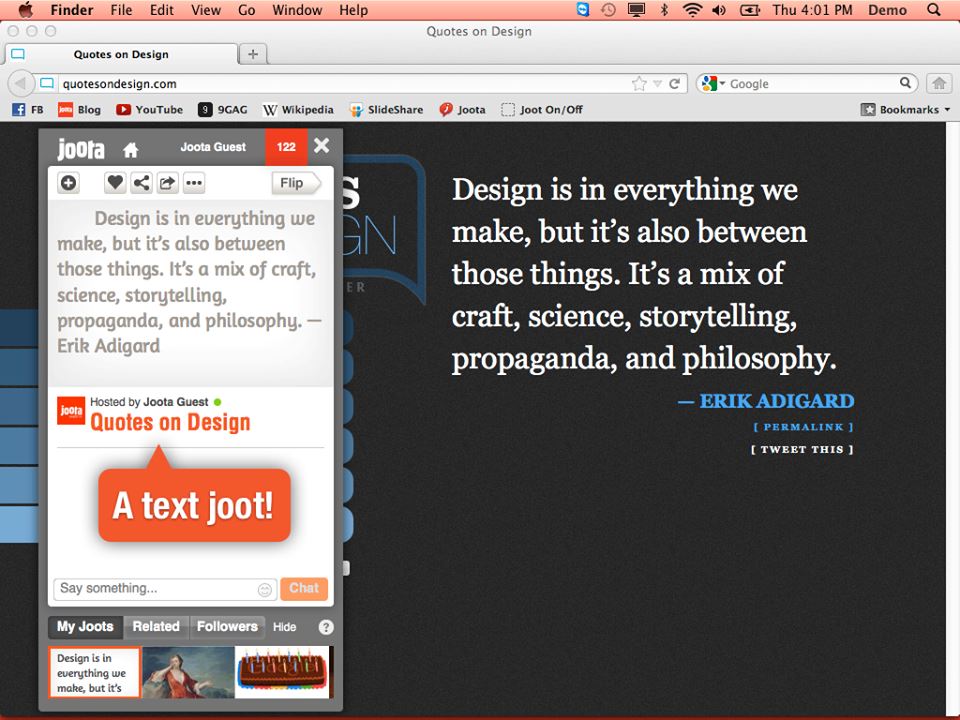The height and width of the screenshot is (720, 960).
Task: Select the painting portrait thumbnail
Action: tap(188, 672)
